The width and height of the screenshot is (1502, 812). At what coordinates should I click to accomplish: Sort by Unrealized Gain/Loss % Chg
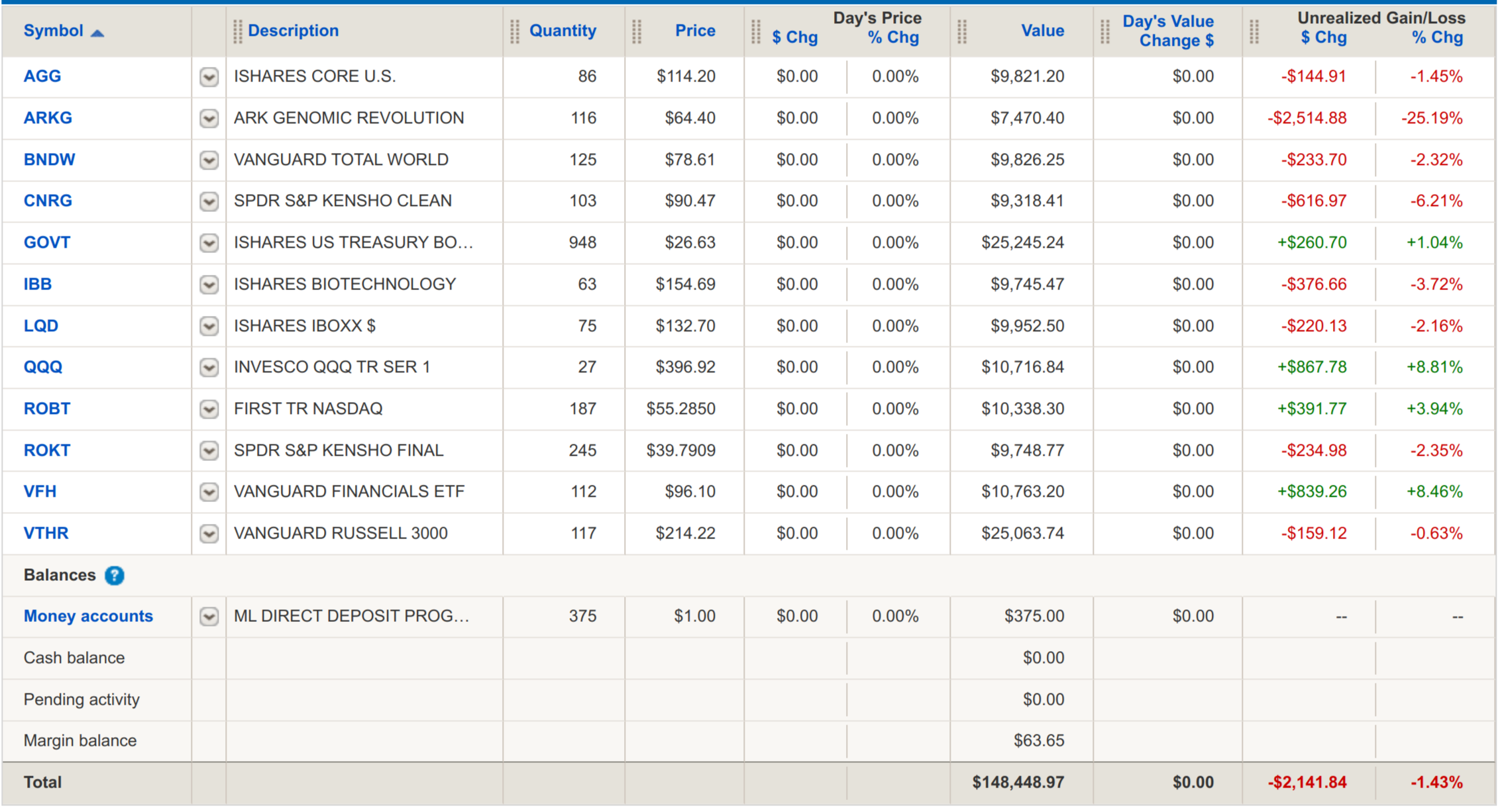tap(1436, 38)
